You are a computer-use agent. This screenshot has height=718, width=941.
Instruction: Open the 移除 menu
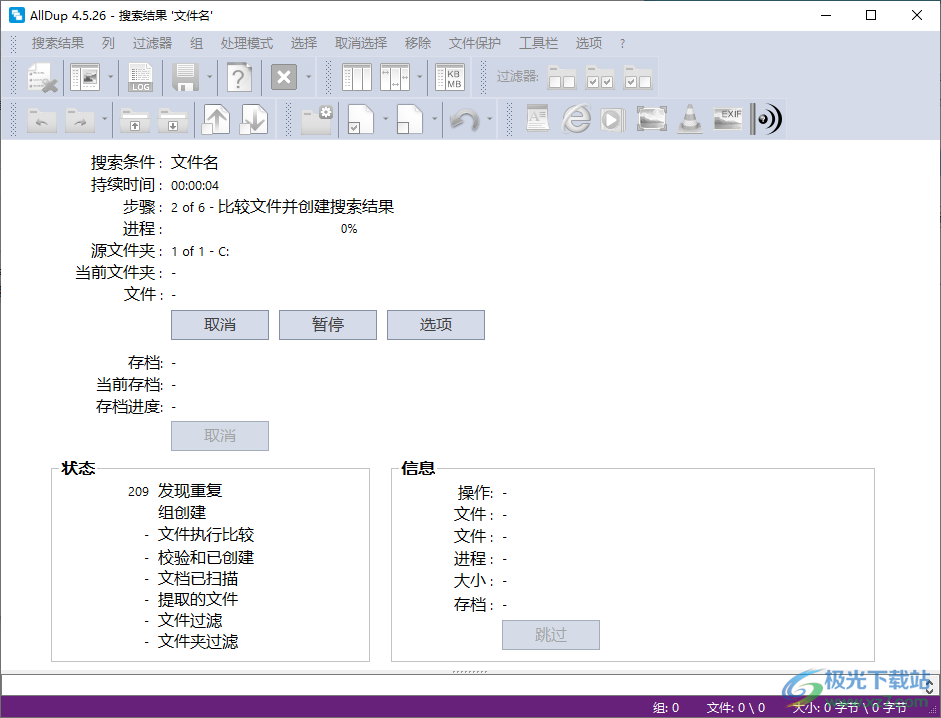418,43
